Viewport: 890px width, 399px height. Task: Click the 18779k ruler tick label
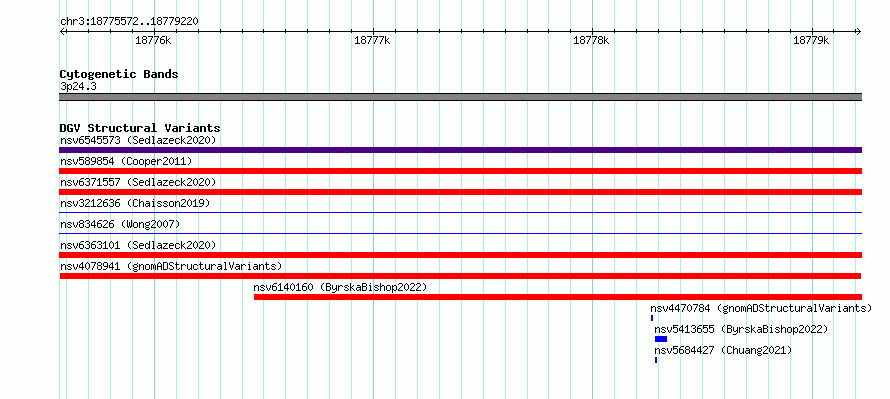pos(811,40)
